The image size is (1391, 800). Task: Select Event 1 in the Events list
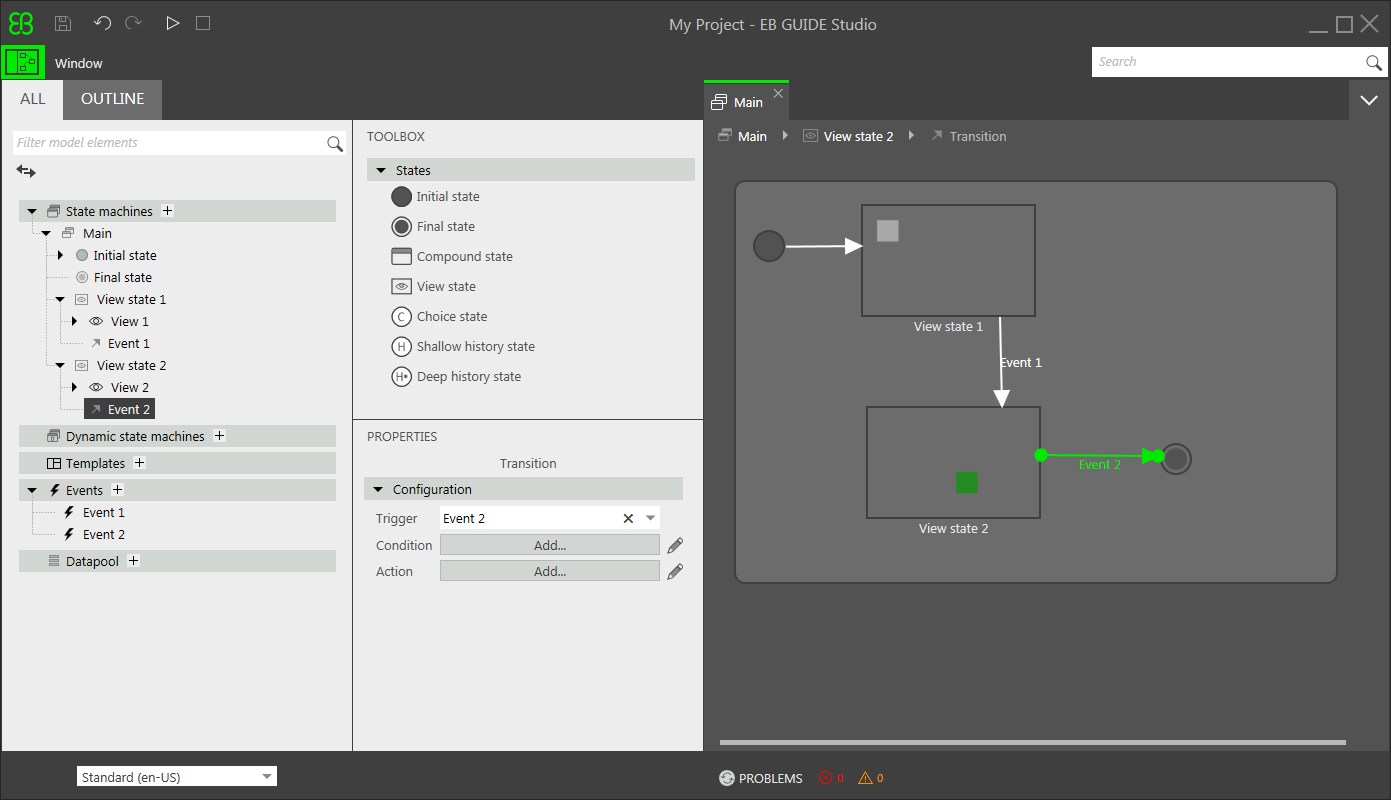104,512
